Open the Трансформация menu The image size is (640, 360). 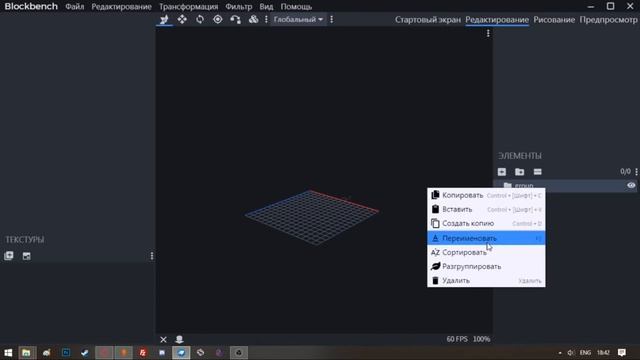click(189, 7)
